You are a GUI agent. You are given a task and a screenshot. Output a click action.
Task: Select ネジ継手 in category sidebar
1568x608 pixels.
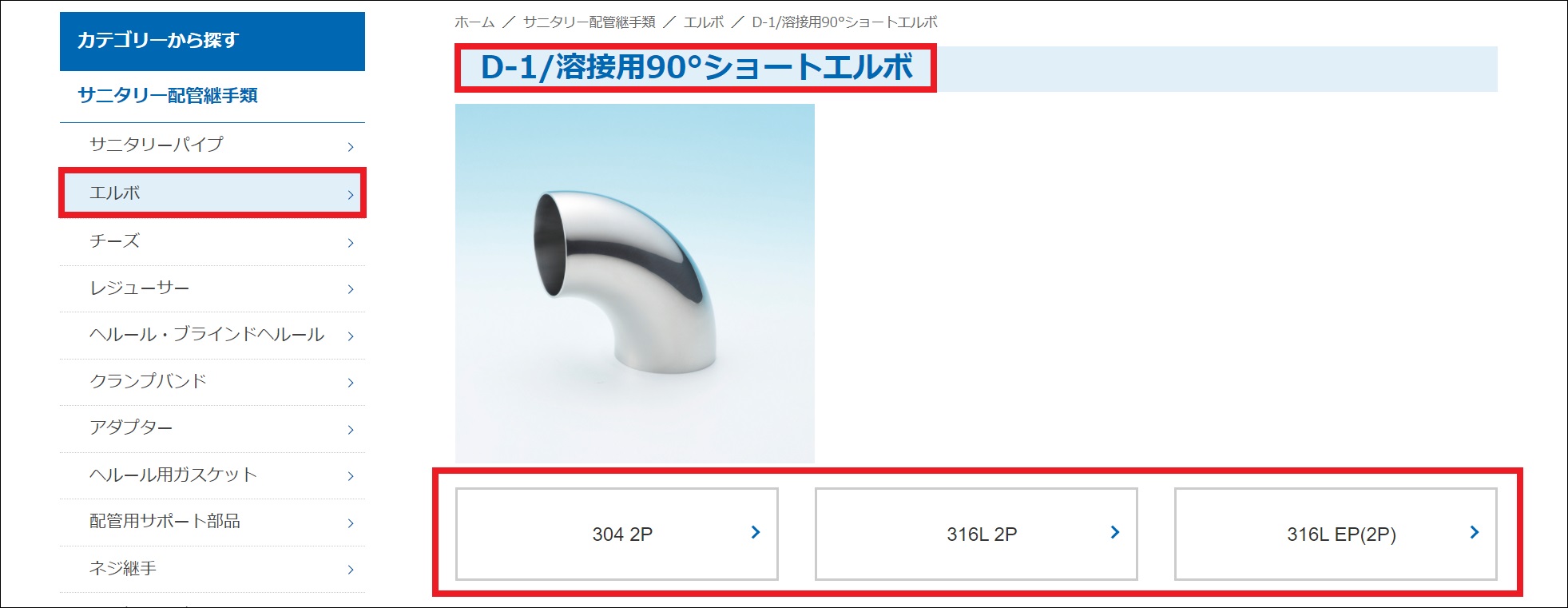tap(212, 569)
